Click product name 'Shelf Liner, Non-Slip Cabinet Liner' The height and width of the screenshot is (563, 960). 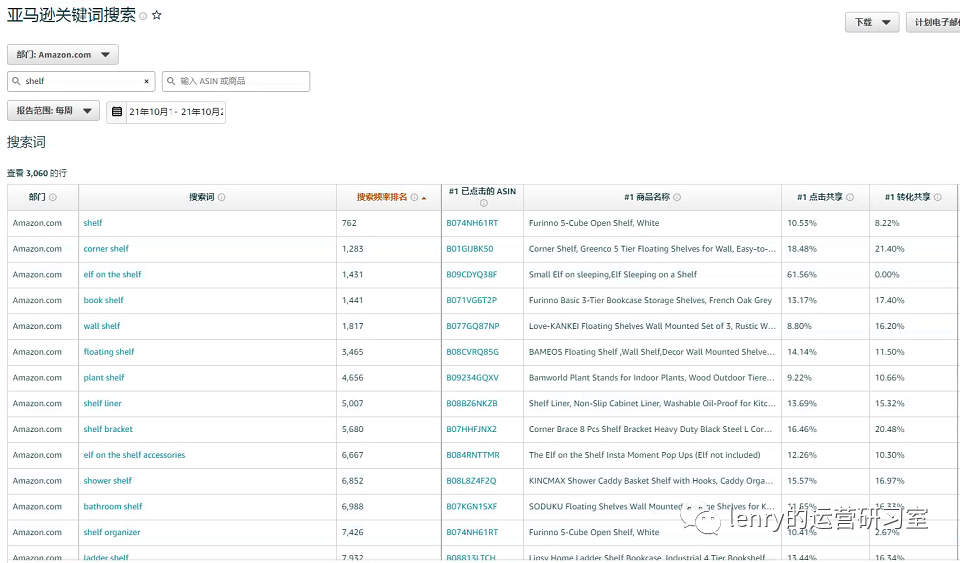point(652,403)
